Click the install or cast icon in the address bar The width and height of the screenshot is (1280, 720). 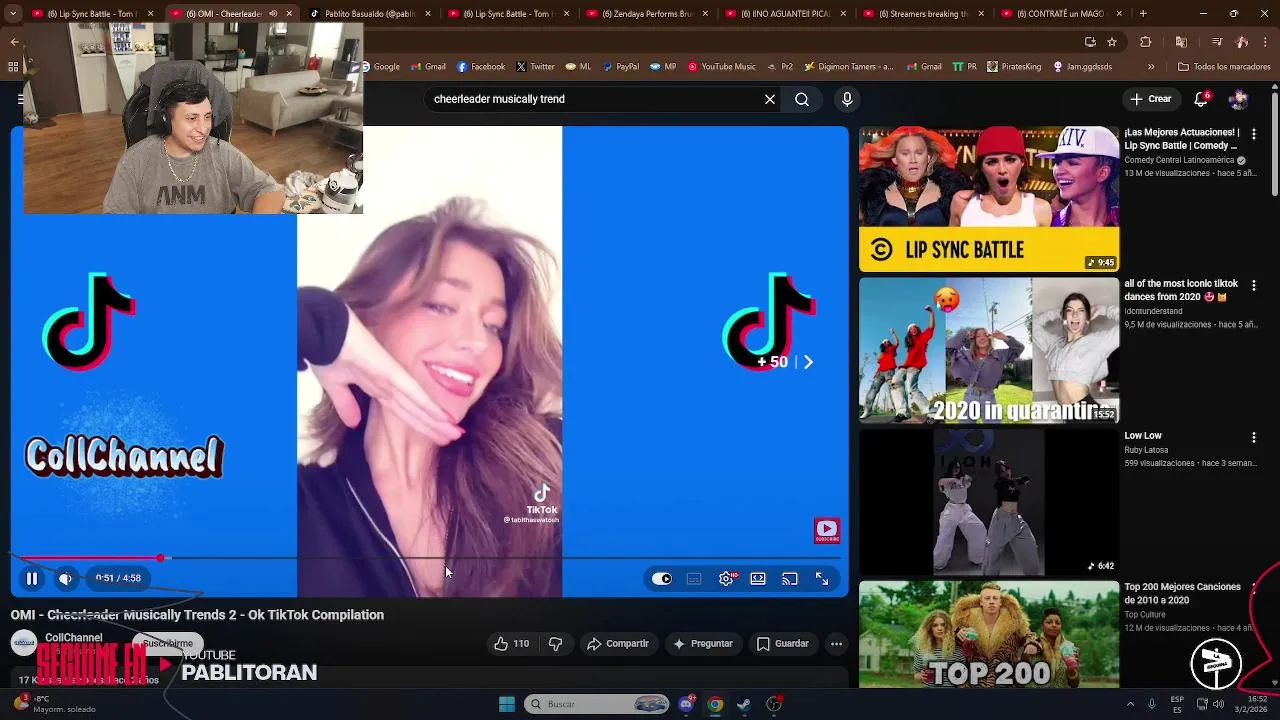click(1090, 42)
